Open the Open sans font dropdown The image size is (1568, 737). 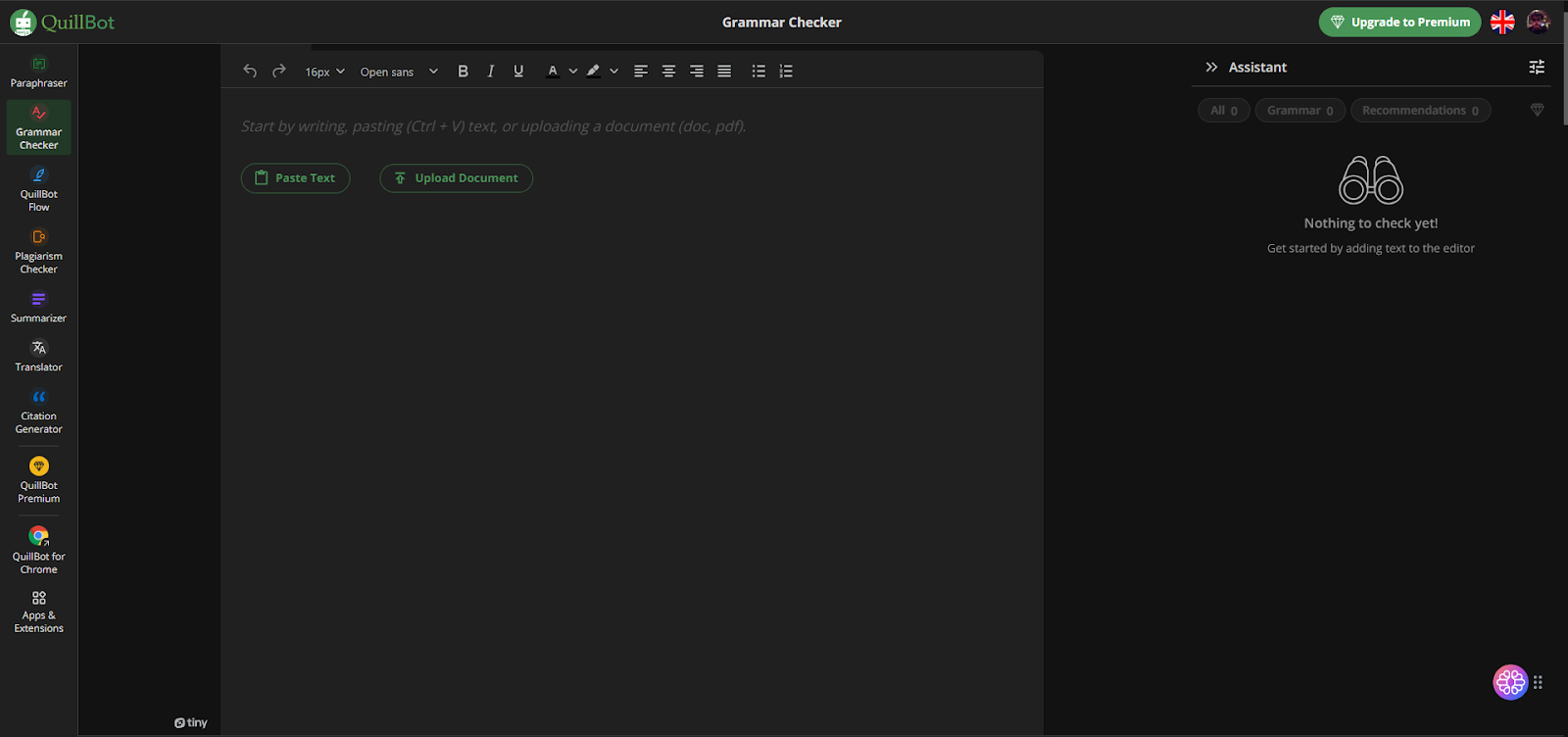(399, 72)
